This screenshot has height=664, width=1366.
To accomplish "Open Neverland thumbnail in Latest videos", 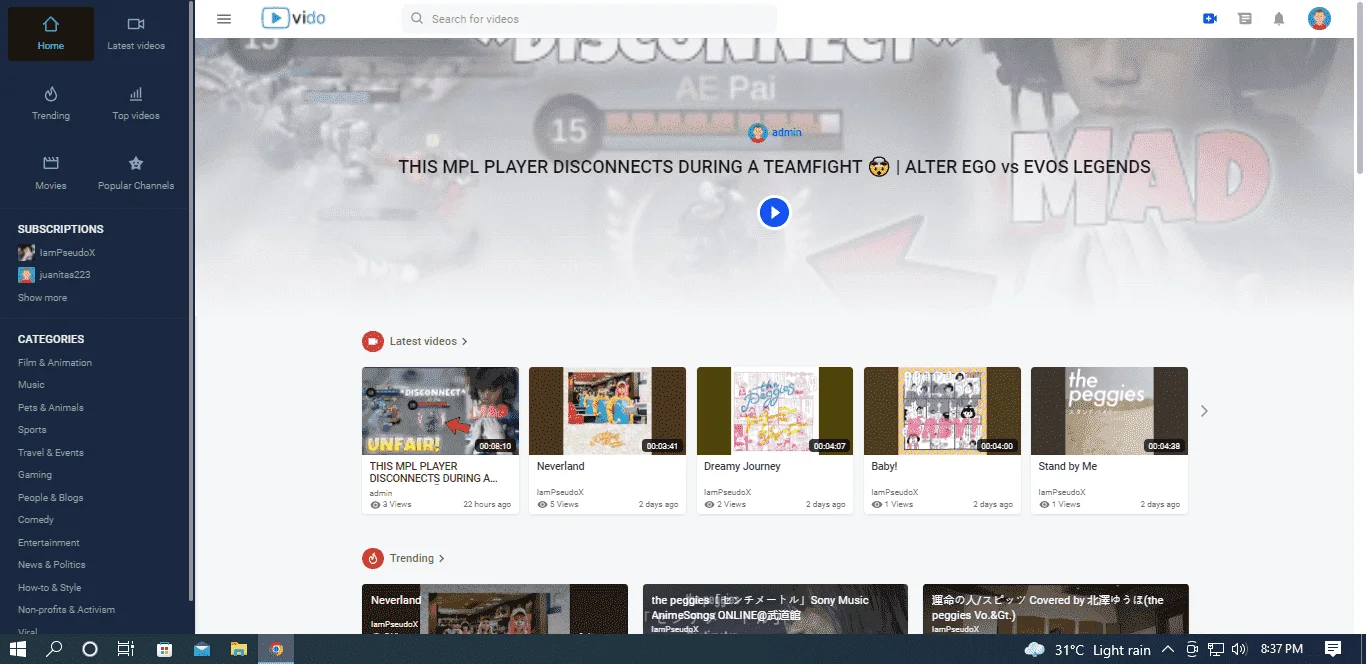I will (607, 411).
